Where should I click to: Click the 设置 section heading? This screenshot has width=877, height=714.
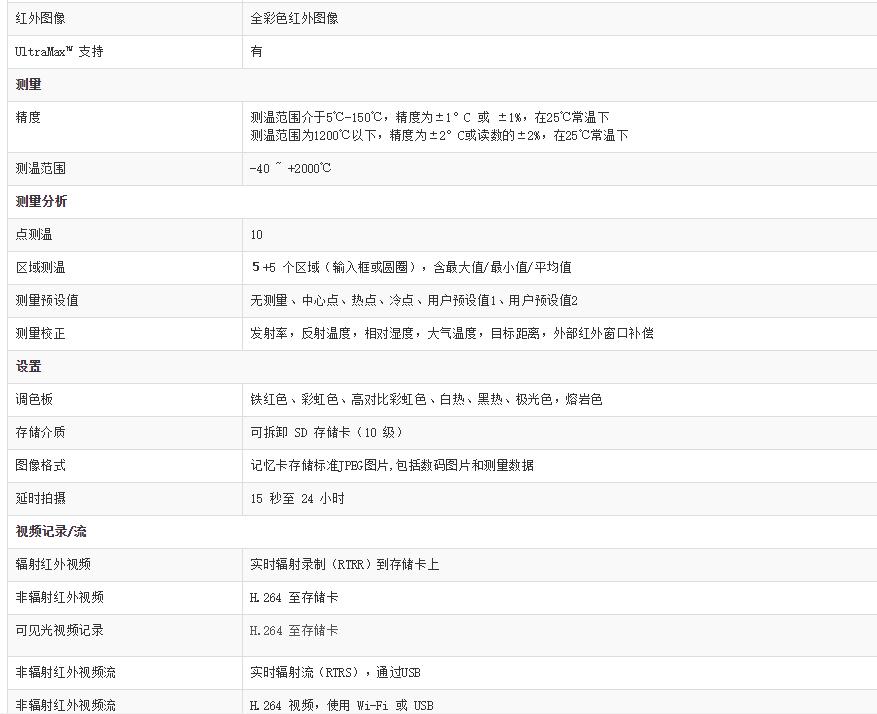click(28, 366)
